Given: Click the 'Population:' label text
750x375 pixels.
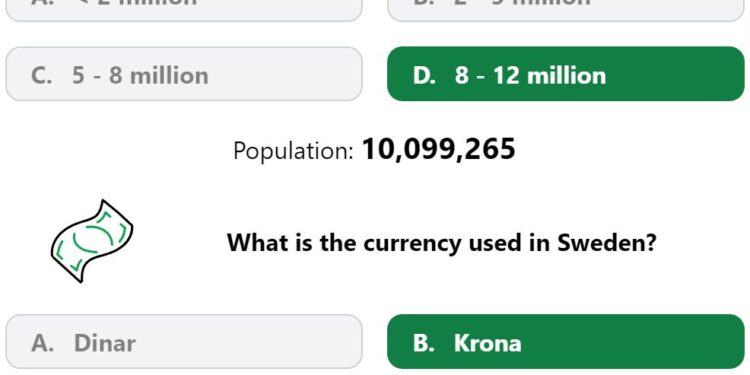Looking at the screenshot, I should [x=293, y=151].
